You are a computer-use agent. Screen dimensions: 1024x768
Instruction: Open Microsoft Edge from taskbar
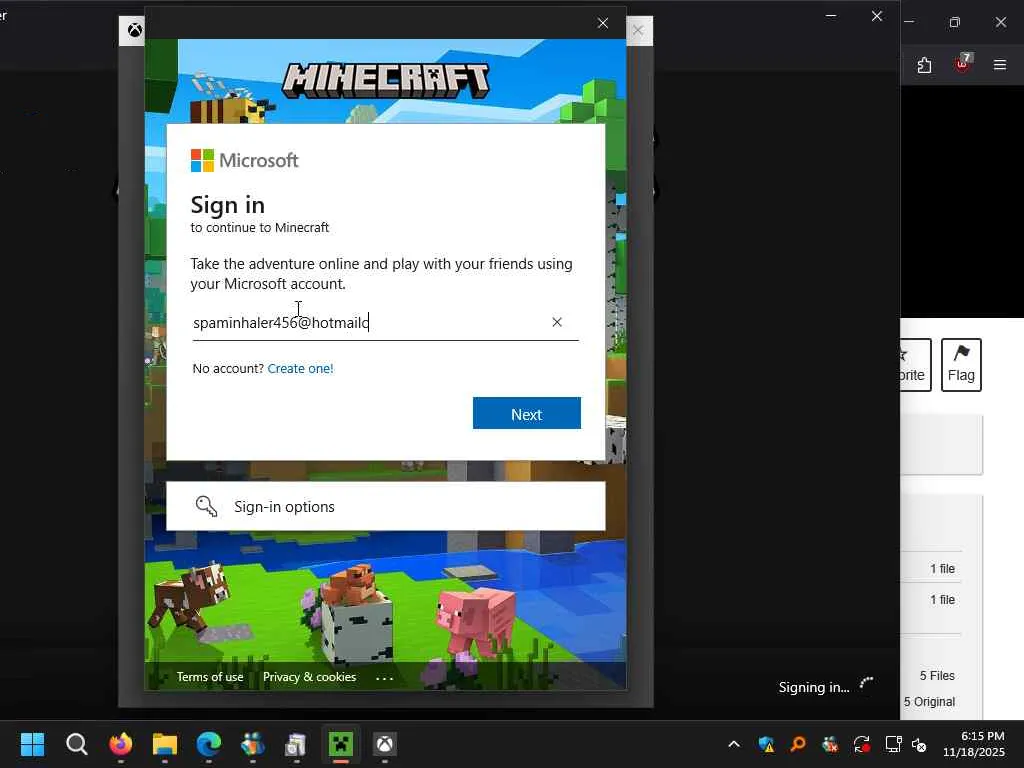[209, 744]
